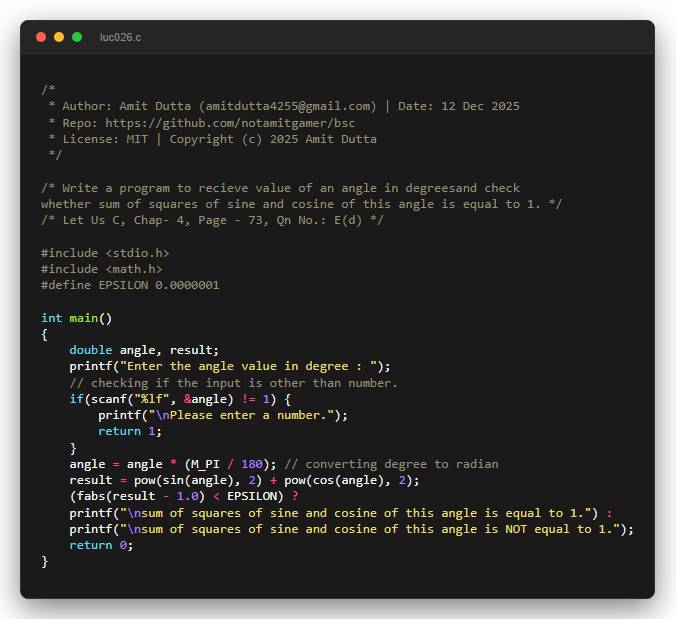676x619 pixels.
Task: Click the 'double angle, result;' declaration
Action: pyautogui.click(x=144, y=350)
